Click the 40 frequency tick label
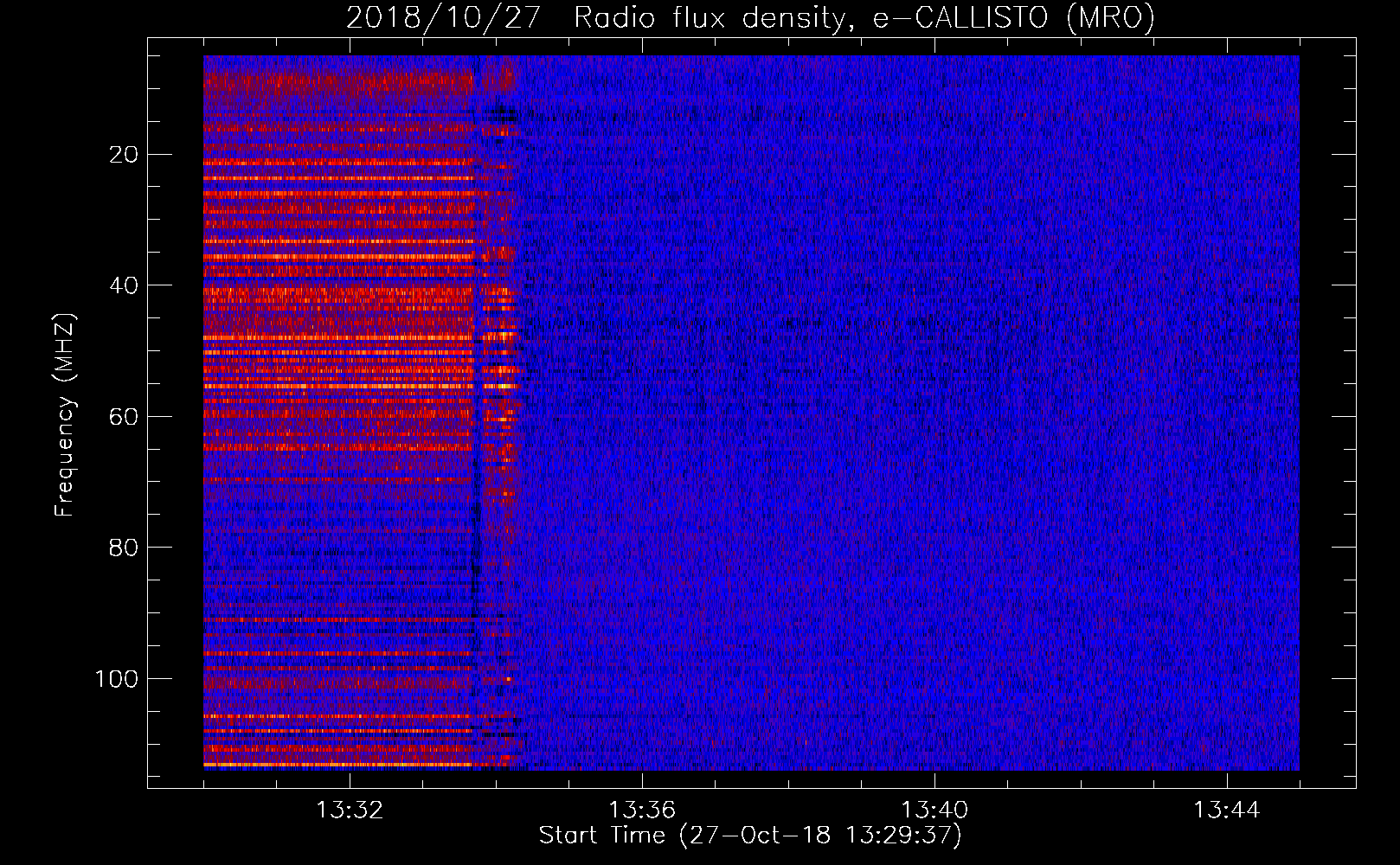1400x865 pixels. click(x=124, y=285)
